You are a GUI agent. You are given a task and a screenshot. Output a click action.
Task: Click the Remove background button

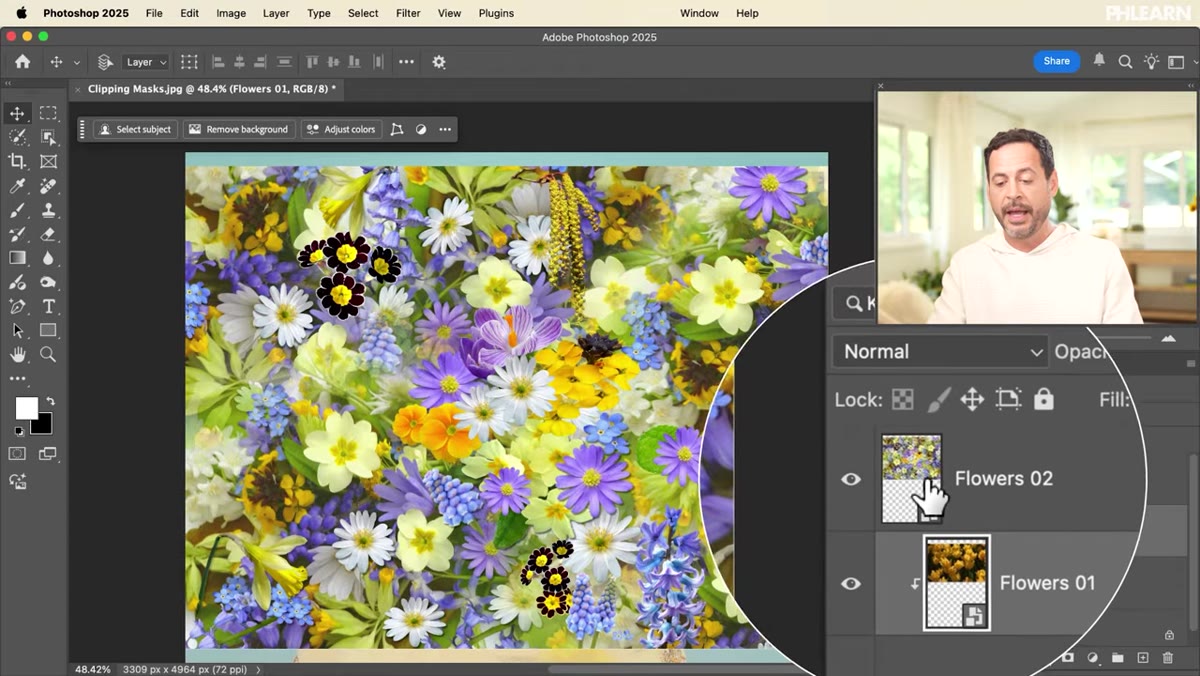coord(238,129)
